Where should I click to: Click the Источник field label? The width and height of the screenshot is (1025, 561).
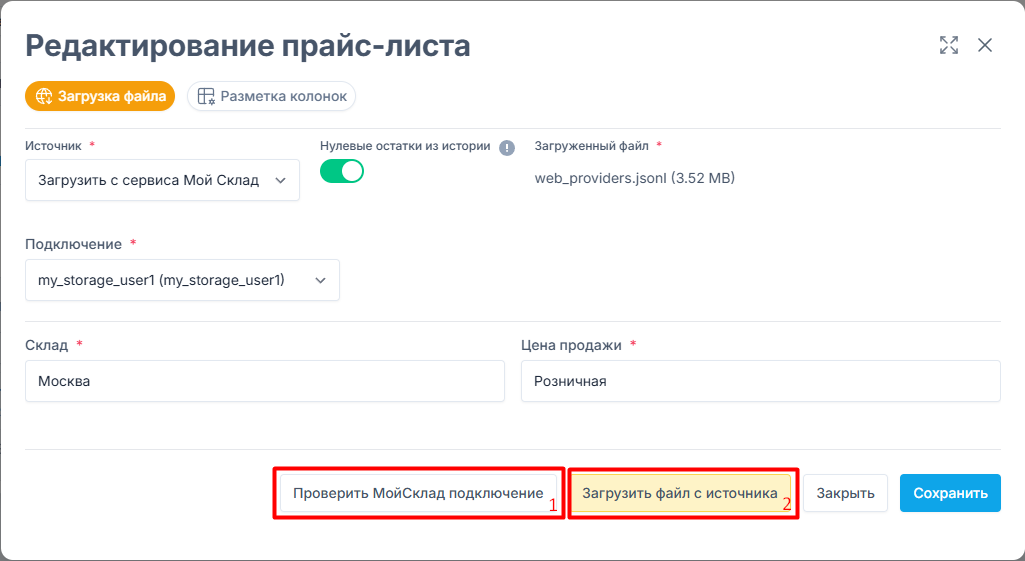coord(53,146)
